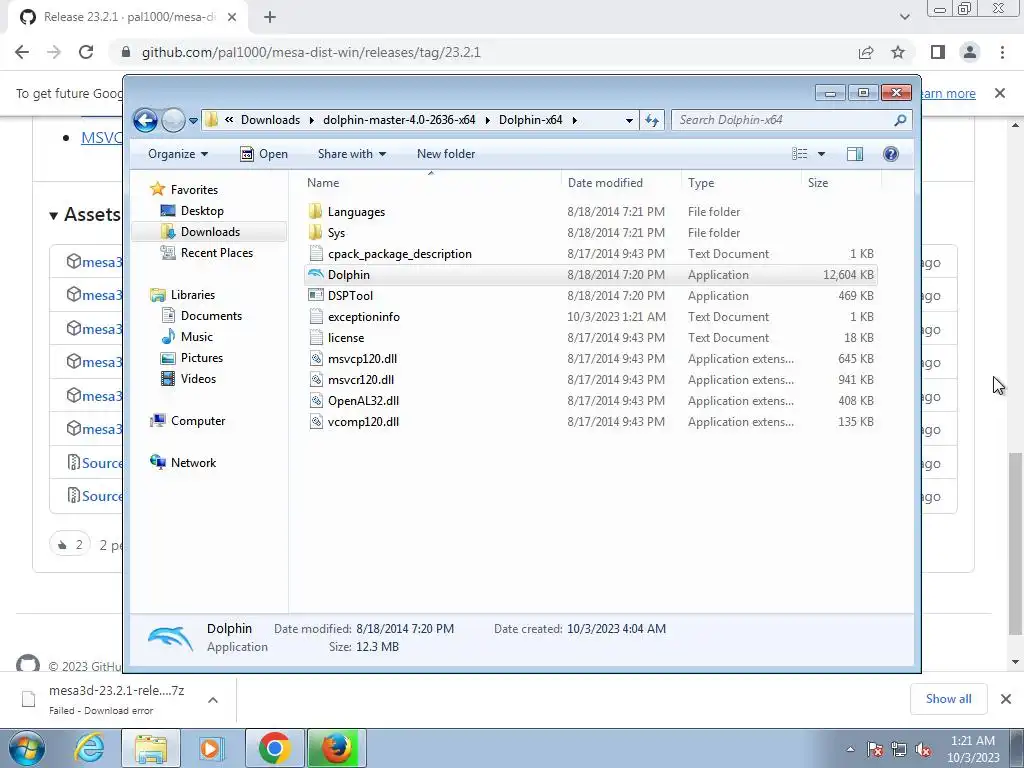1024x768 pixels.
Task: Open a new Chrome tab
Action: 270,17
